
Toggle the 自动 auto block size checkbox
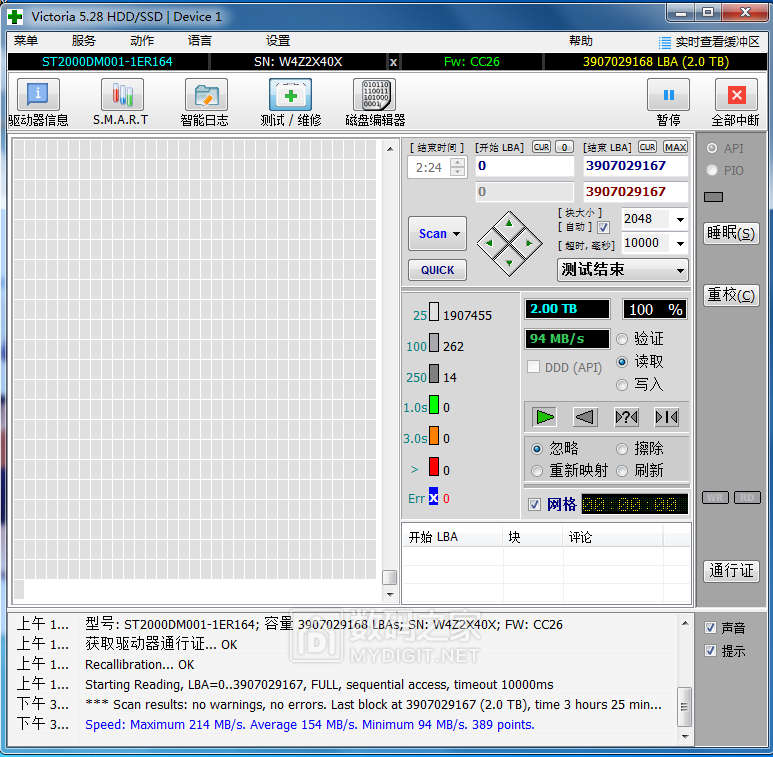(x=603, y=227)
